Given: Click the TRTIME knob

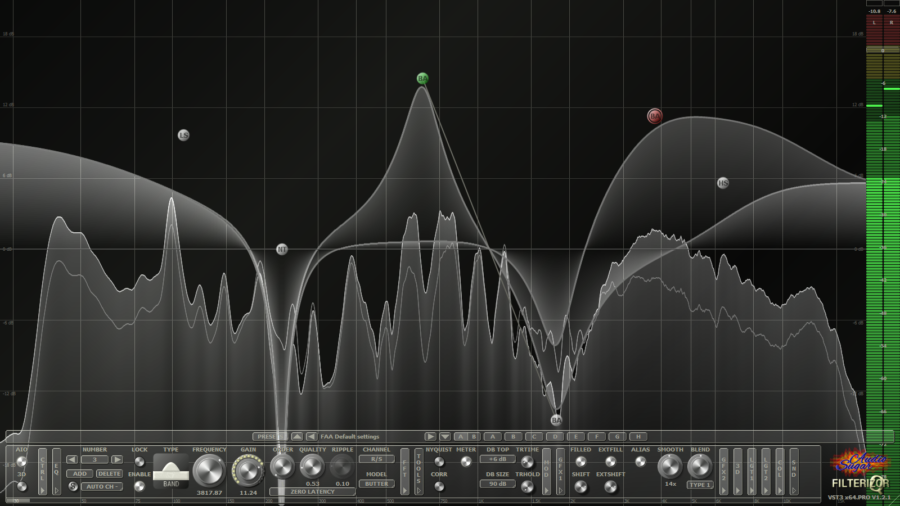Looking at the screenshot, I should click(x=527, y=462).
